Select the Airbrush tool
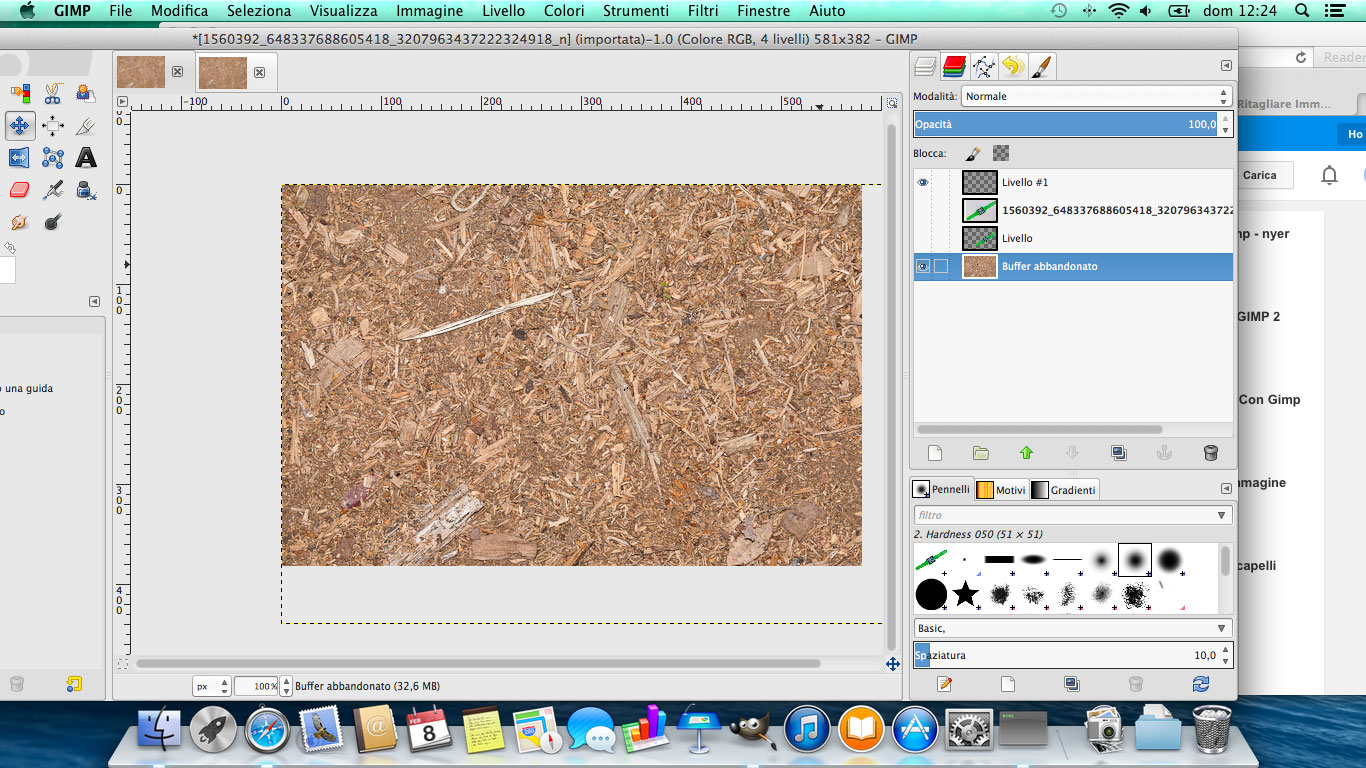Screen dimensions: 1366x768 (53, 190)
